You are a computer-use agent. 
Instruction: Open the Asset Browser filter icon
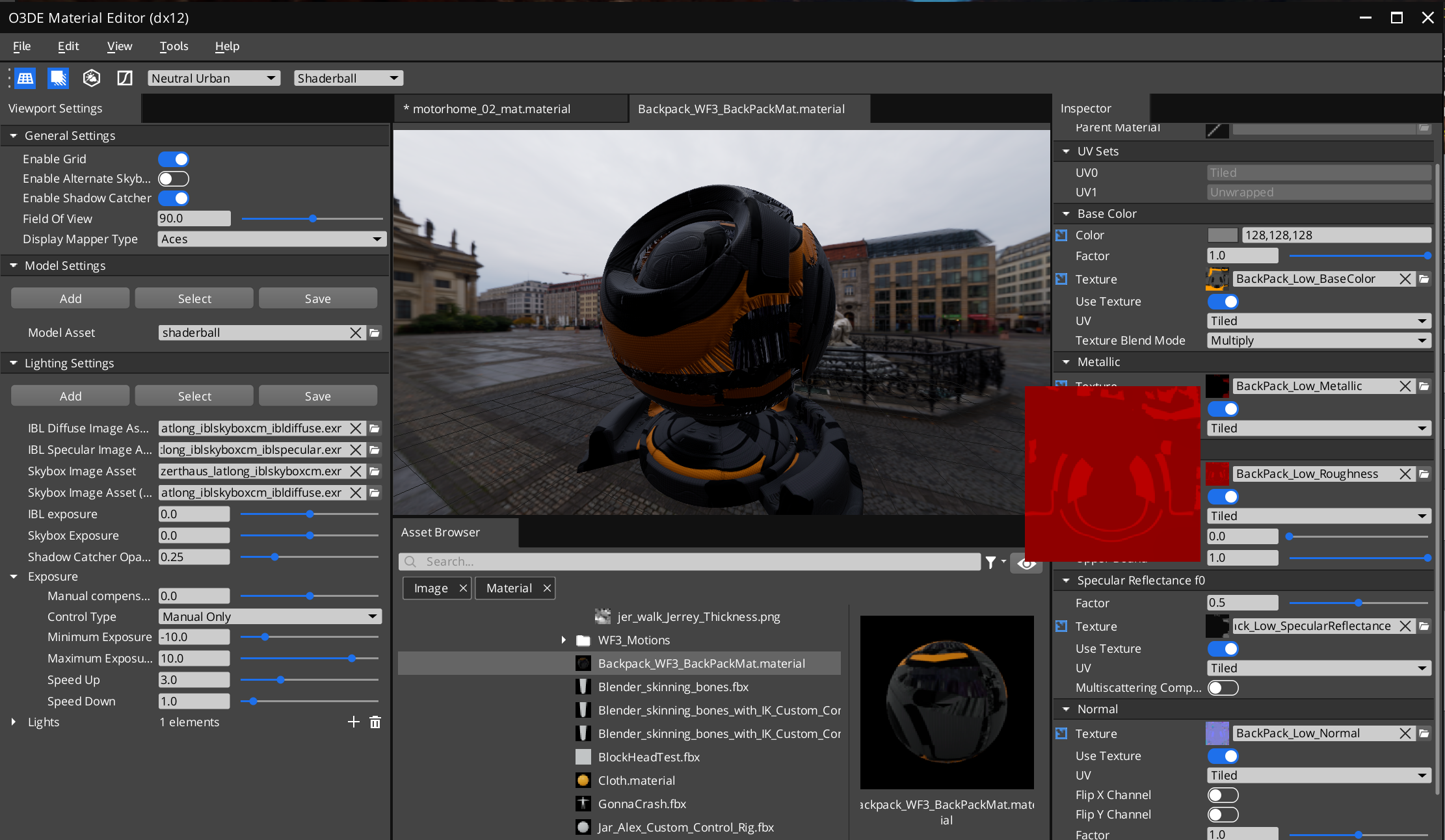(x=991, y=562)
